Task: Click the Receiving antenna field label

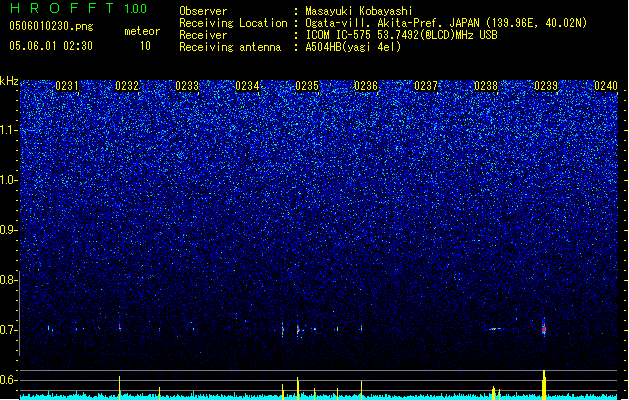Action: [x=230, y=47]
